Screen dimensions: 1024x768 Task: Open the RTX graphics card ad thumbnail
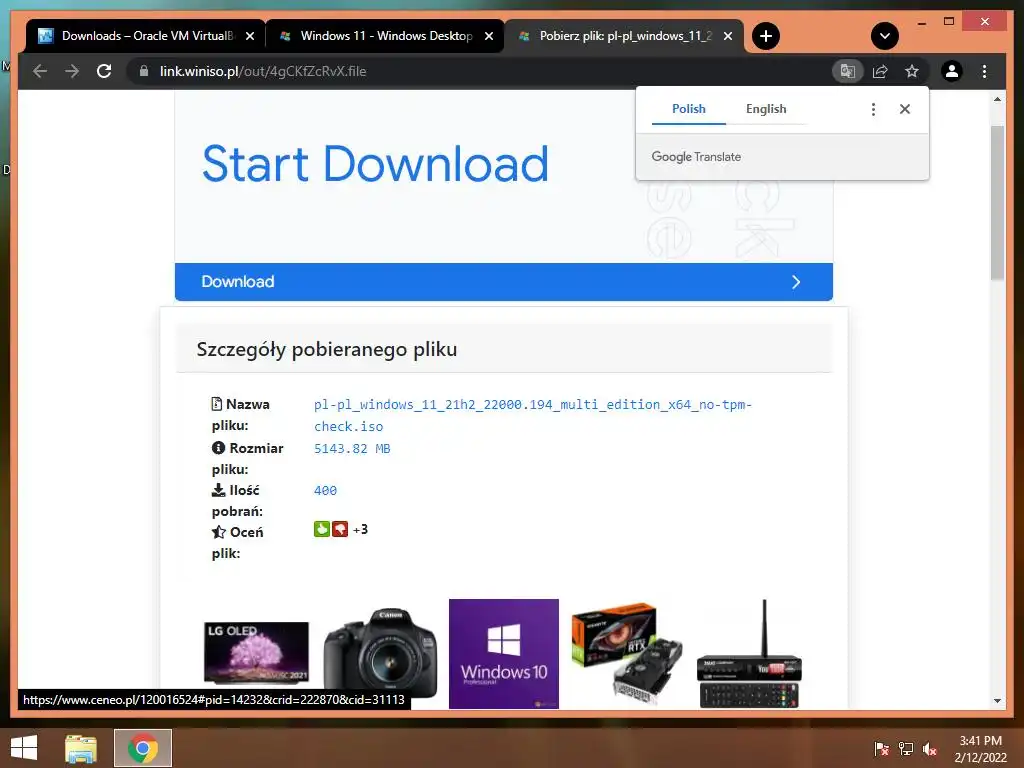628,654
